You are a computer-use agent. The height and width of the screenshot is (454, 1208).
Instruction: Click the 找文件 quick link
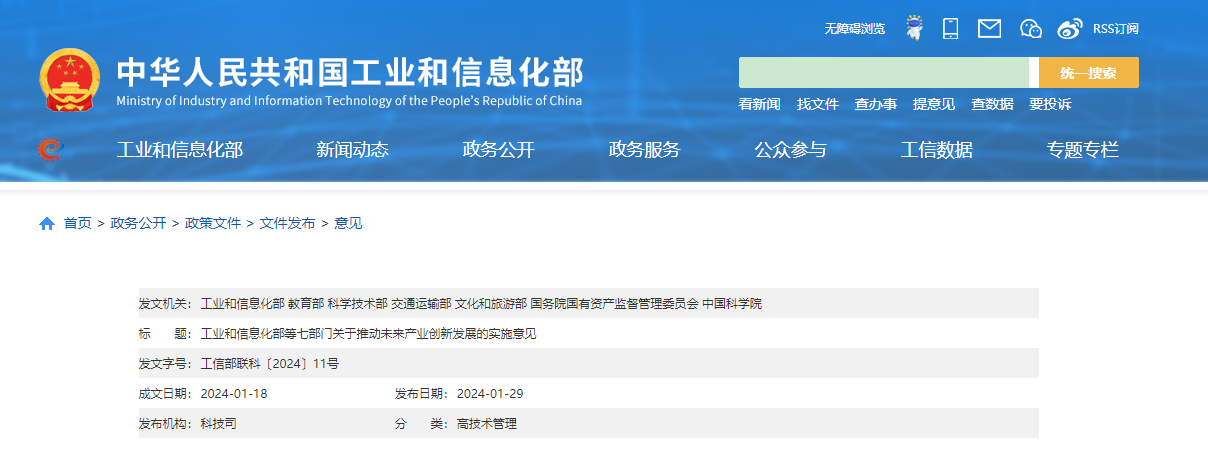(x=817, y=104)
